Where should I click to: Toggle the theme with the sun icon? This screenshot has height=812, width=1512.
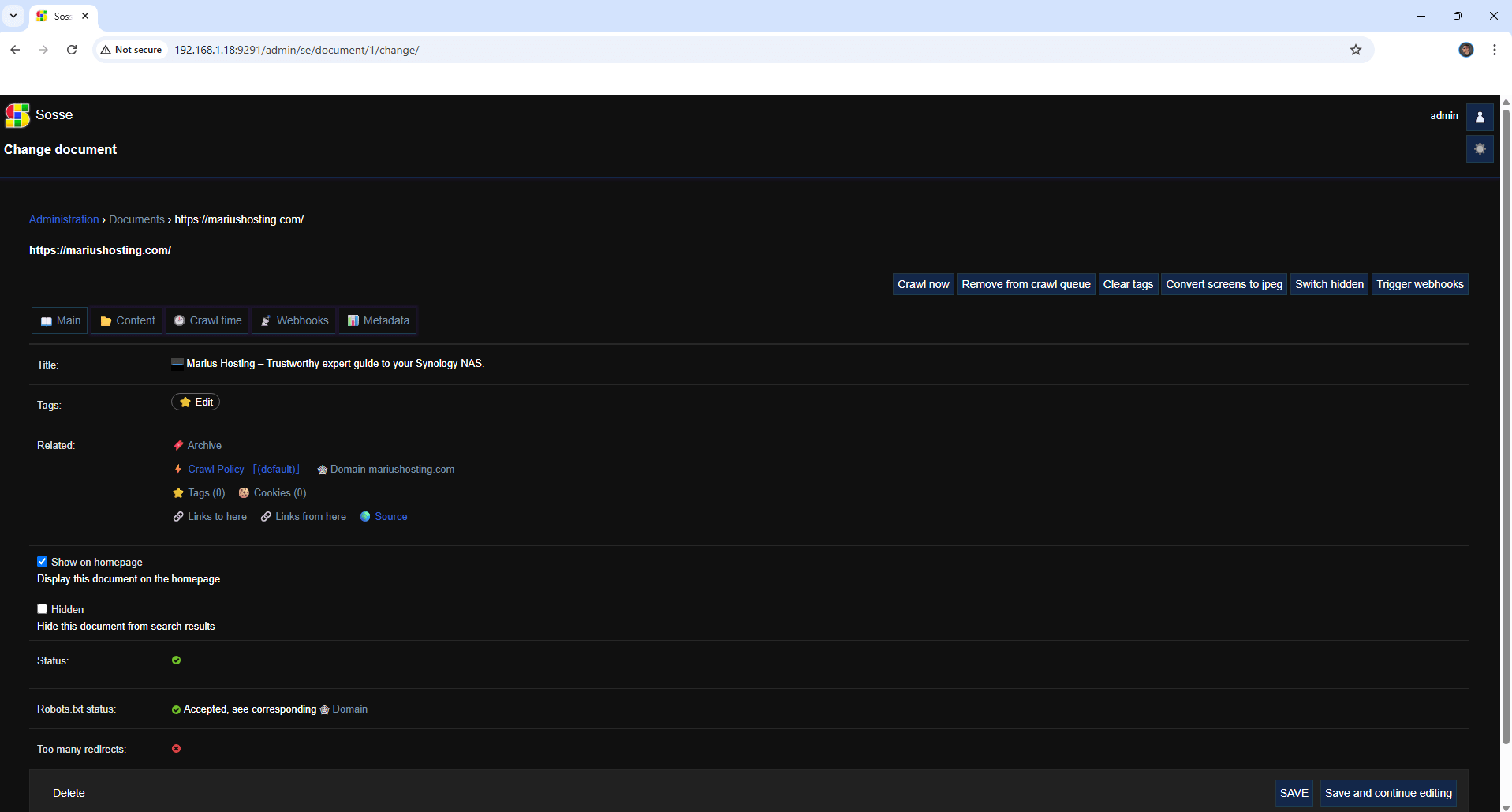(1480, 149)
